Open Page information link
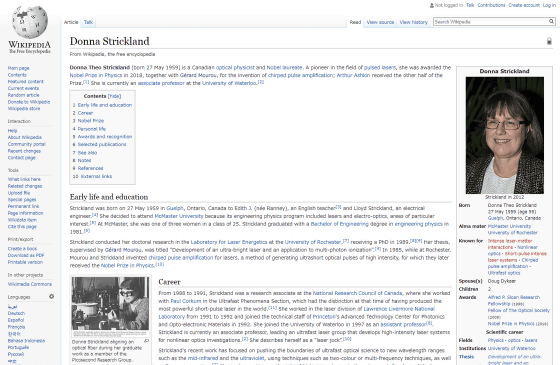Image resolution: width=560 pixels, height=365 pixels. tap(25, 213)
